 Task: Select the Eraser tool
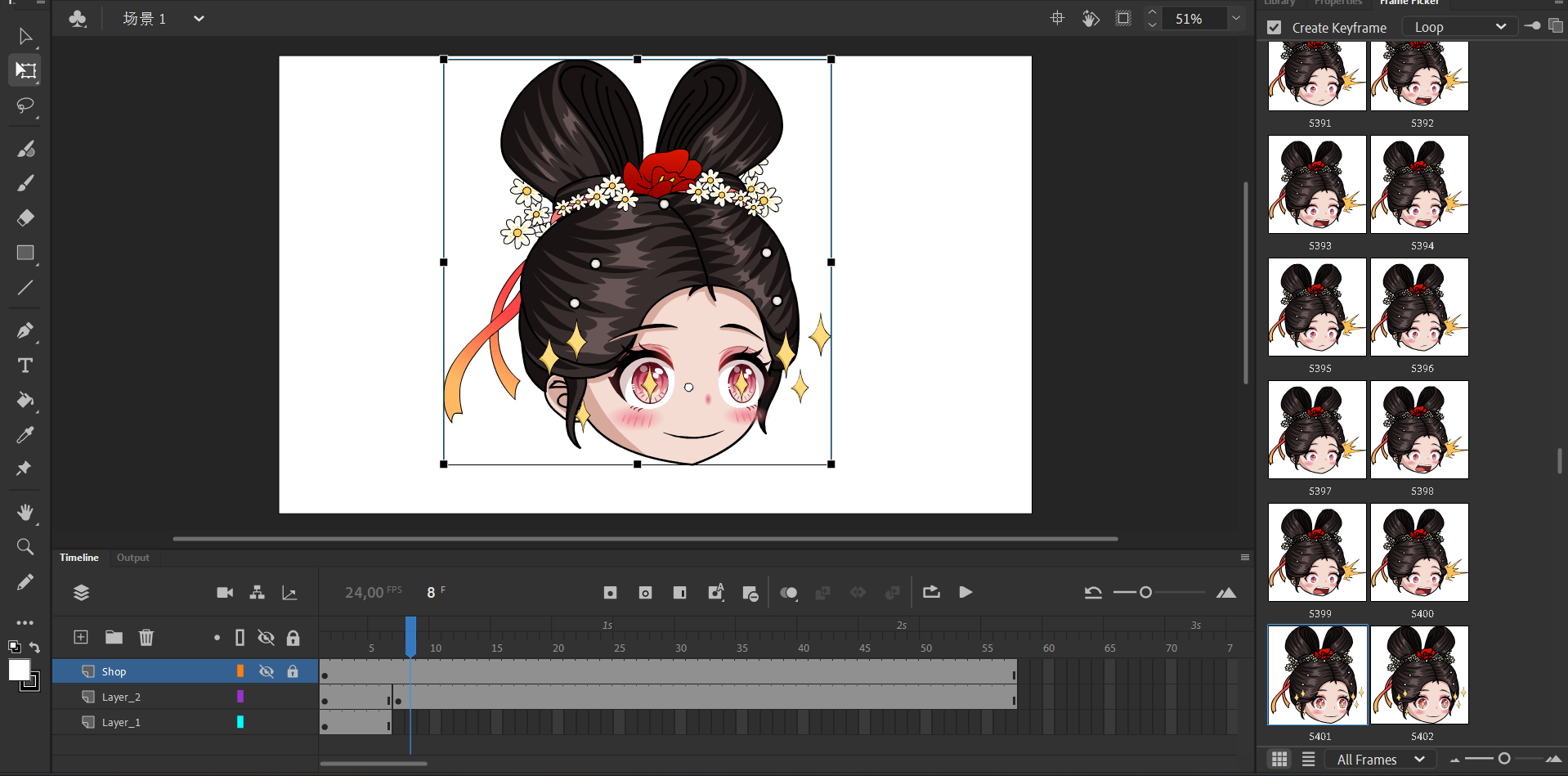(25, 218)
